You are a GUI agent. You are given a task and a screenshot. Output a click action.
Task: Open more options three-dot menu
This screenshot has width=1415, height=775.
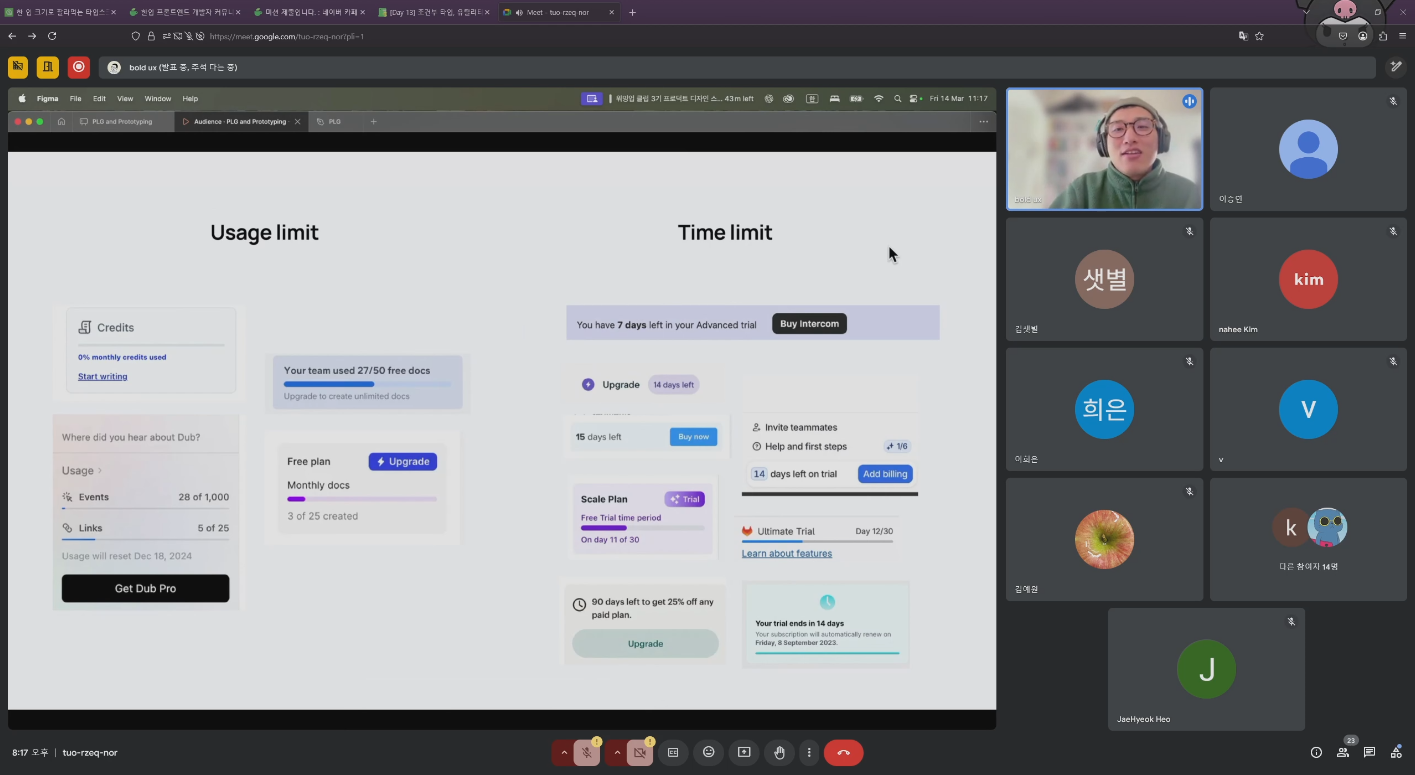pyautogui.click(x=809, y=753)
